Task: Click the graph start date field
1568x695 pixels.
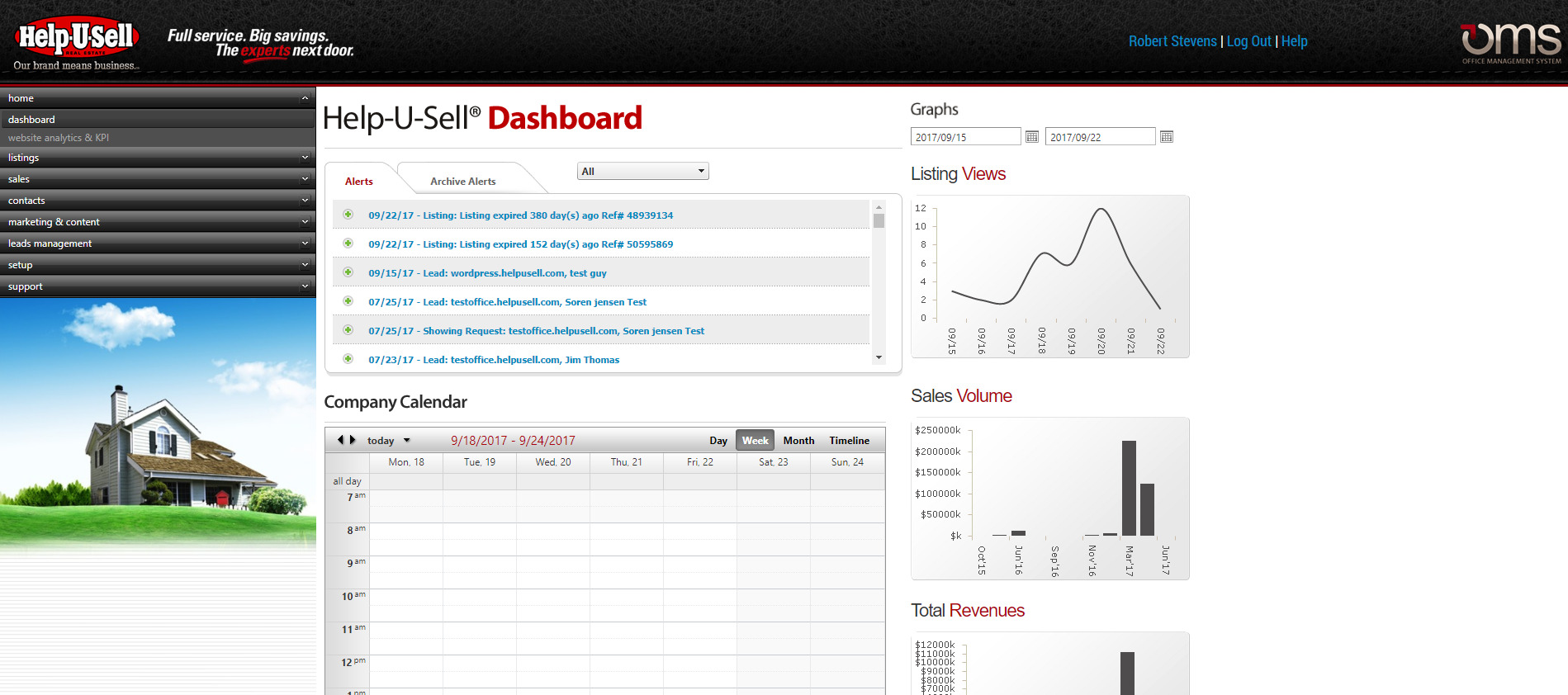Action: 965,137
